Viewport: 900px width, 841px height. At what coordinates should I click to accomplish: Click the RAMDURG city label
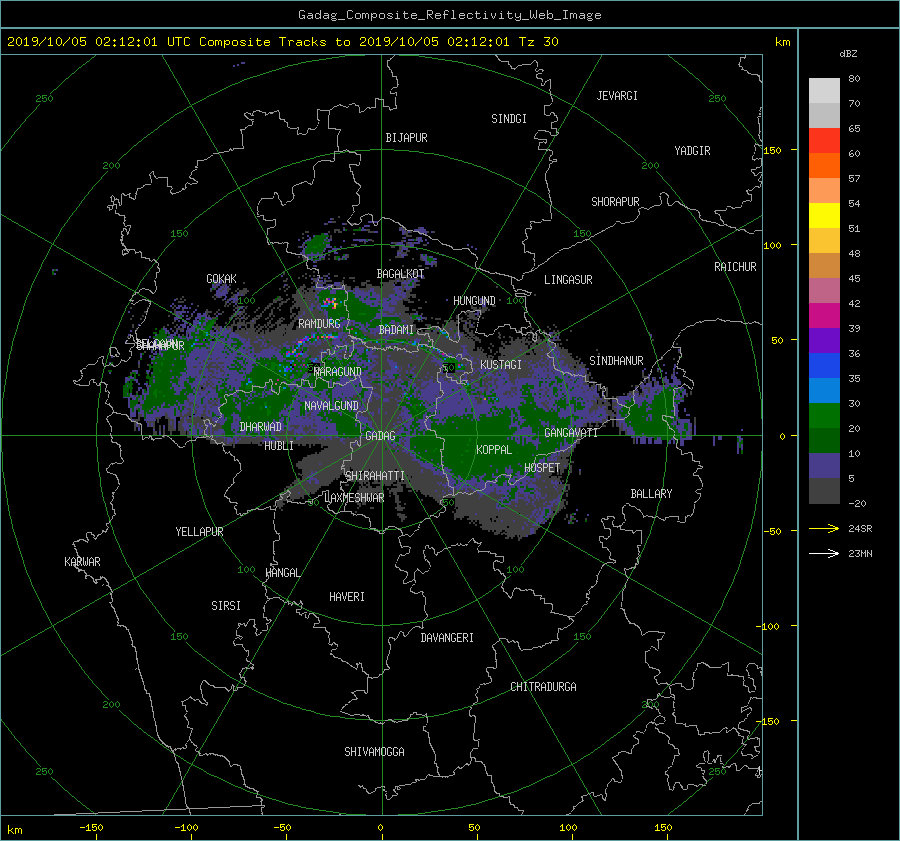point(319,324)
